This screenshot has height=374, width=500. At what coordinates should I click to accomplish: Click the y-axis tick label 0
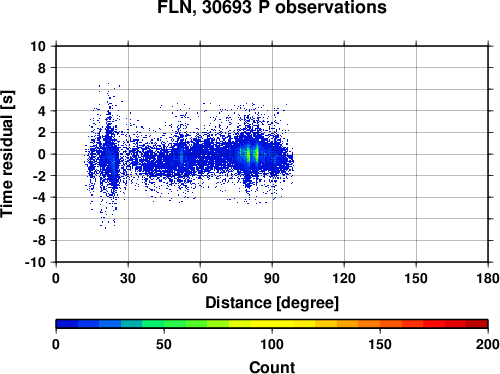point(42,154)
